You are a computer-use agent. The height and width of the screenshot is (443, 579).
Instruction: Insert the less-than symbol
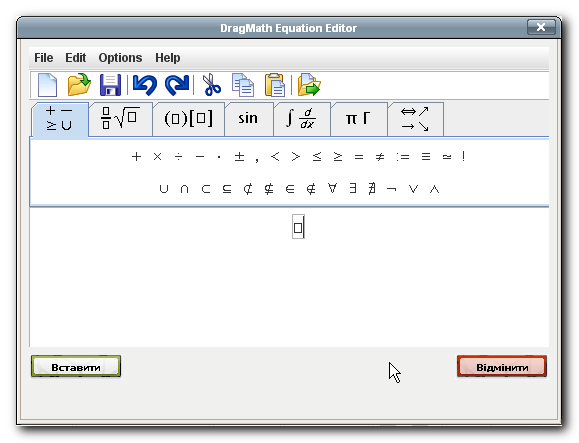275,157
